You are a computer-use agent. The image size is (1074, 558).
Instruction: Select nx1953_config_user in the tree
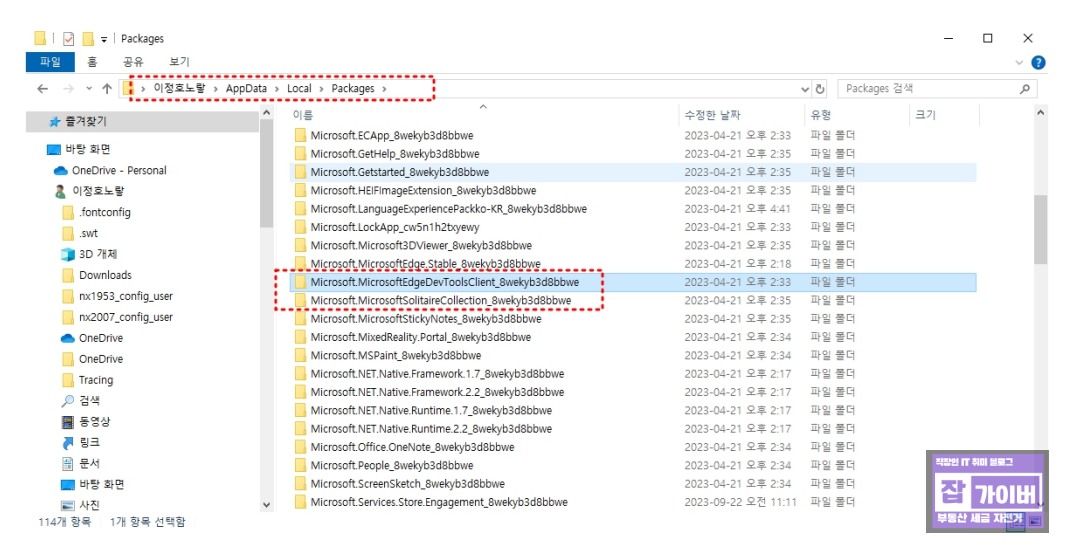click(125, 296)
